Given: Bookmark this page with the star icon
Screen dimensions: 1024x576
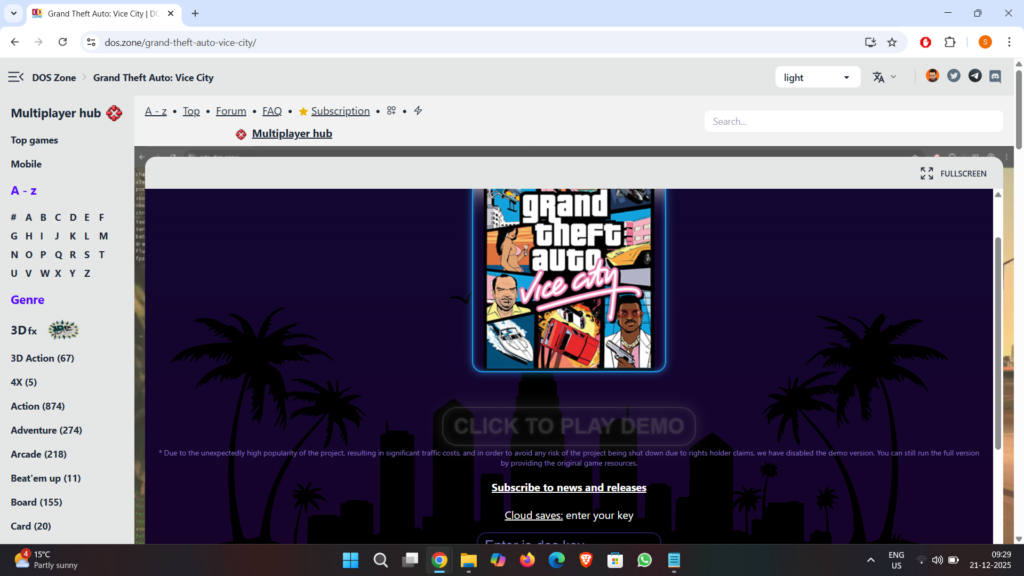Looking at the screenshot, I should pos(892,42).
